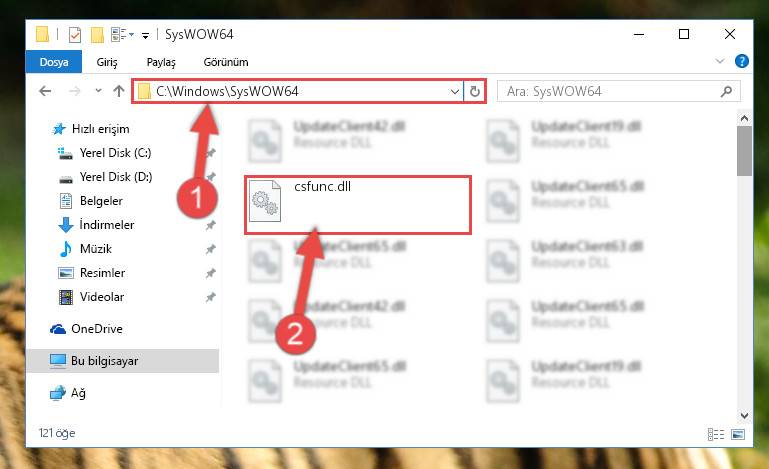This screenshot has height=469, width=769.
Task: Switch to details view icon
Action: 716,434
